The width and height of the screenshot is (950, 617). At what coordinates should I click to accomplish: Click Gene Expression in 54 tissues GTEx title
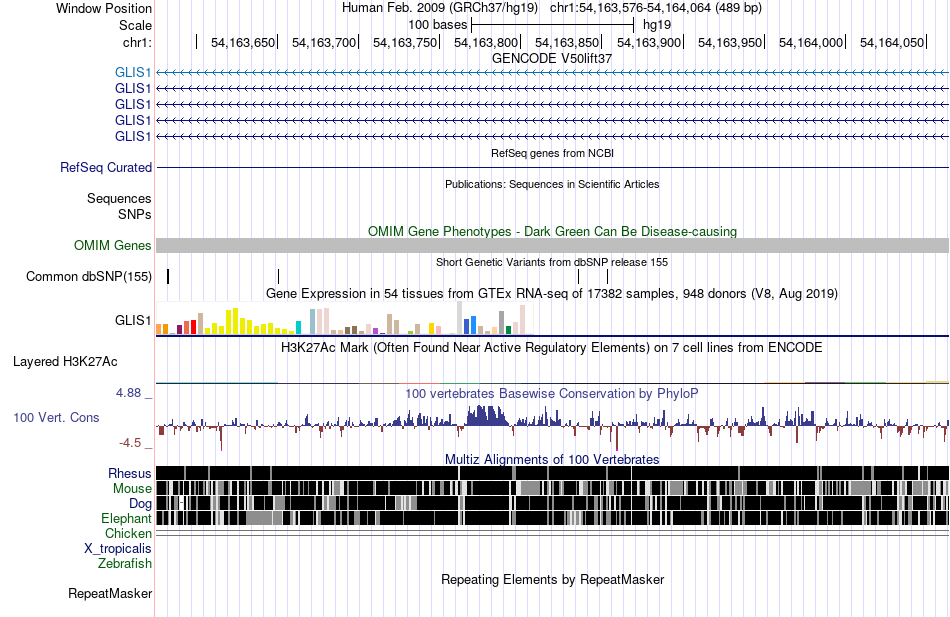(552, 293)
